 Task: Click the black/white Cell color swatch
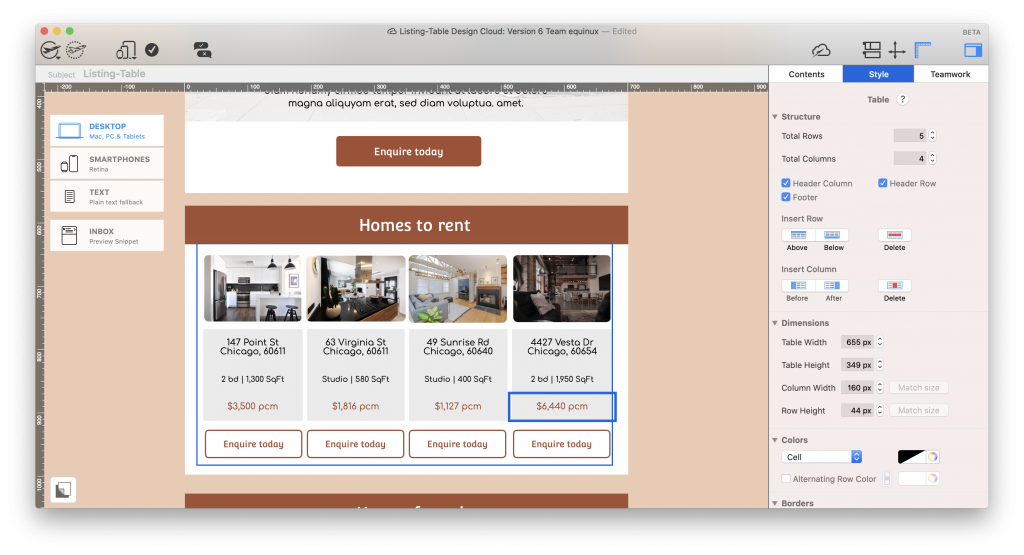(911, 457)
